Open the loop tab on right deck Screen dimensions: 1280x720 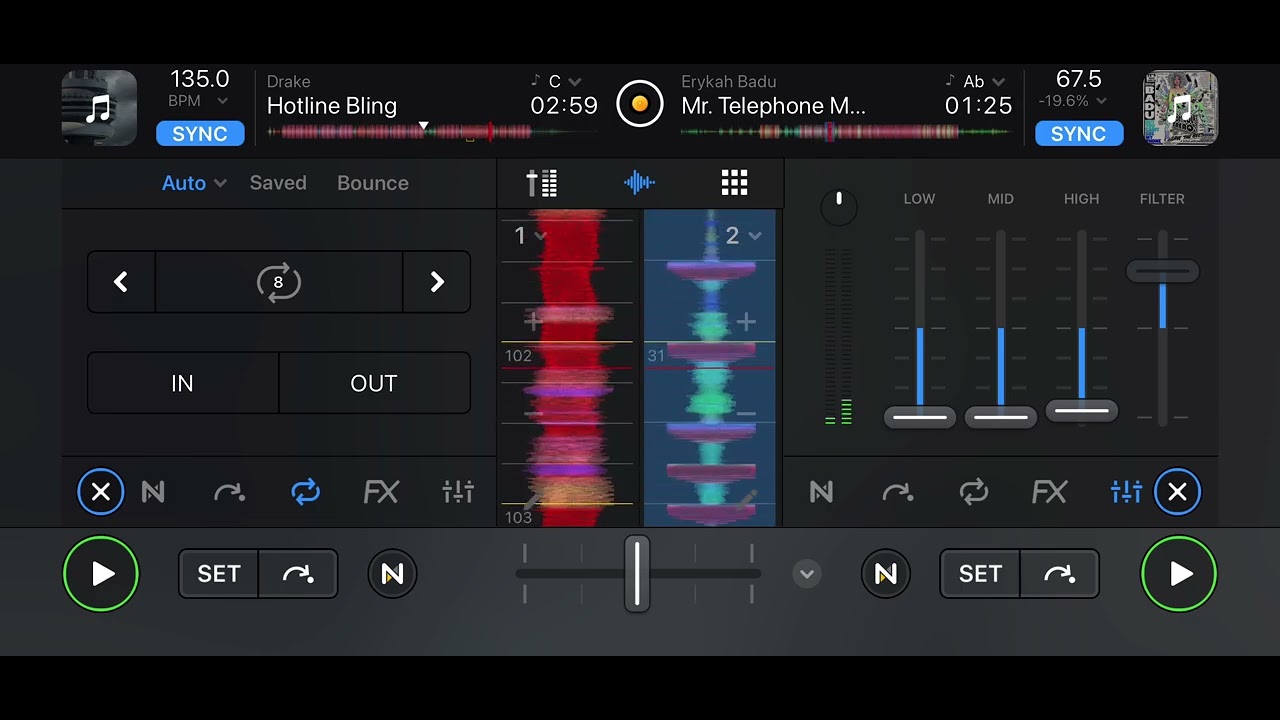[973, 492]
